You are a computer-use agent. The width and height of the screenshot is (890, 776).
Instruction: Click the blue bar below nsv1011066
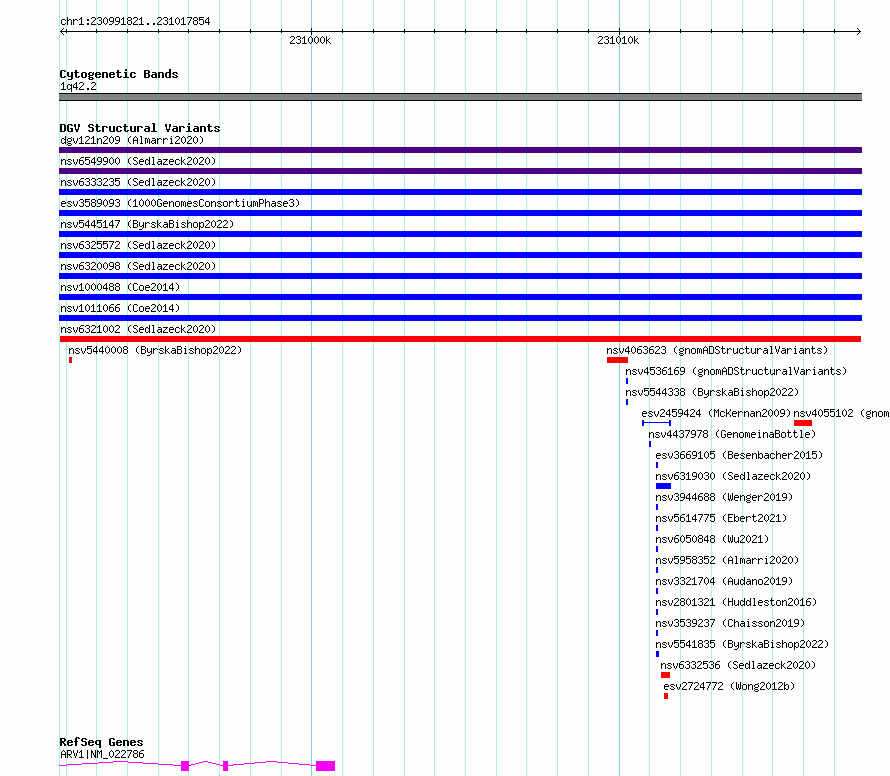[x=460, y=318]
